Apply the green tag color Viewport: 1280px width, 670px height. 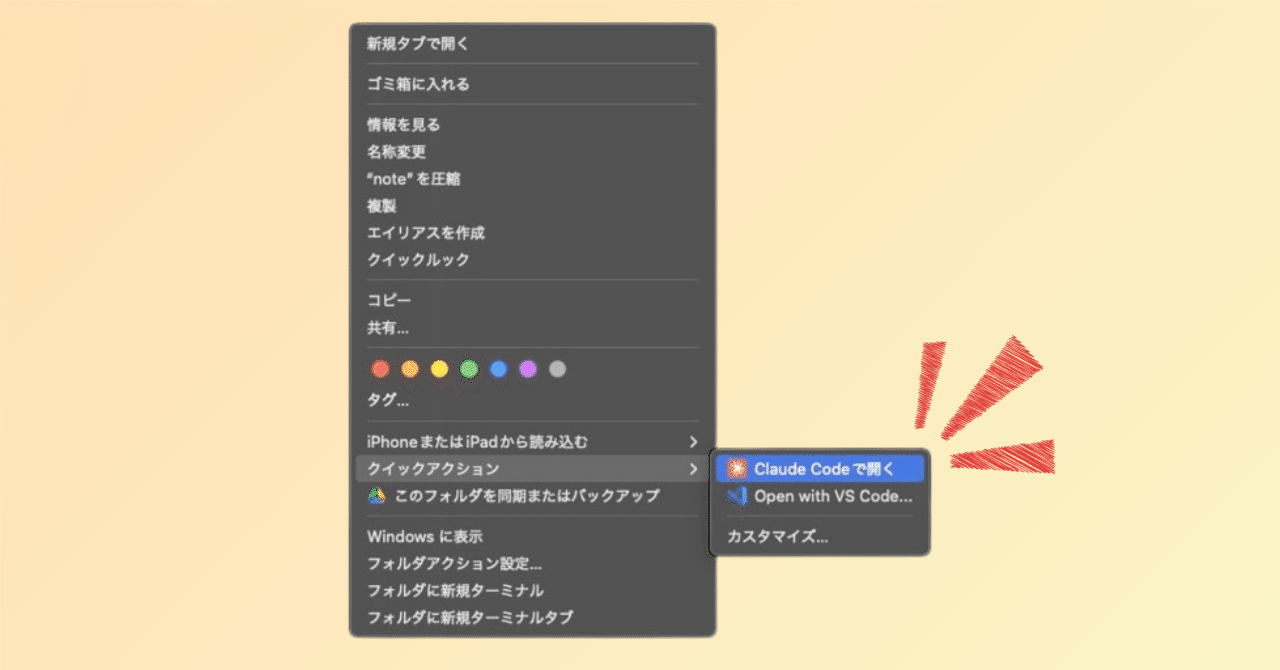pos(469,369)
